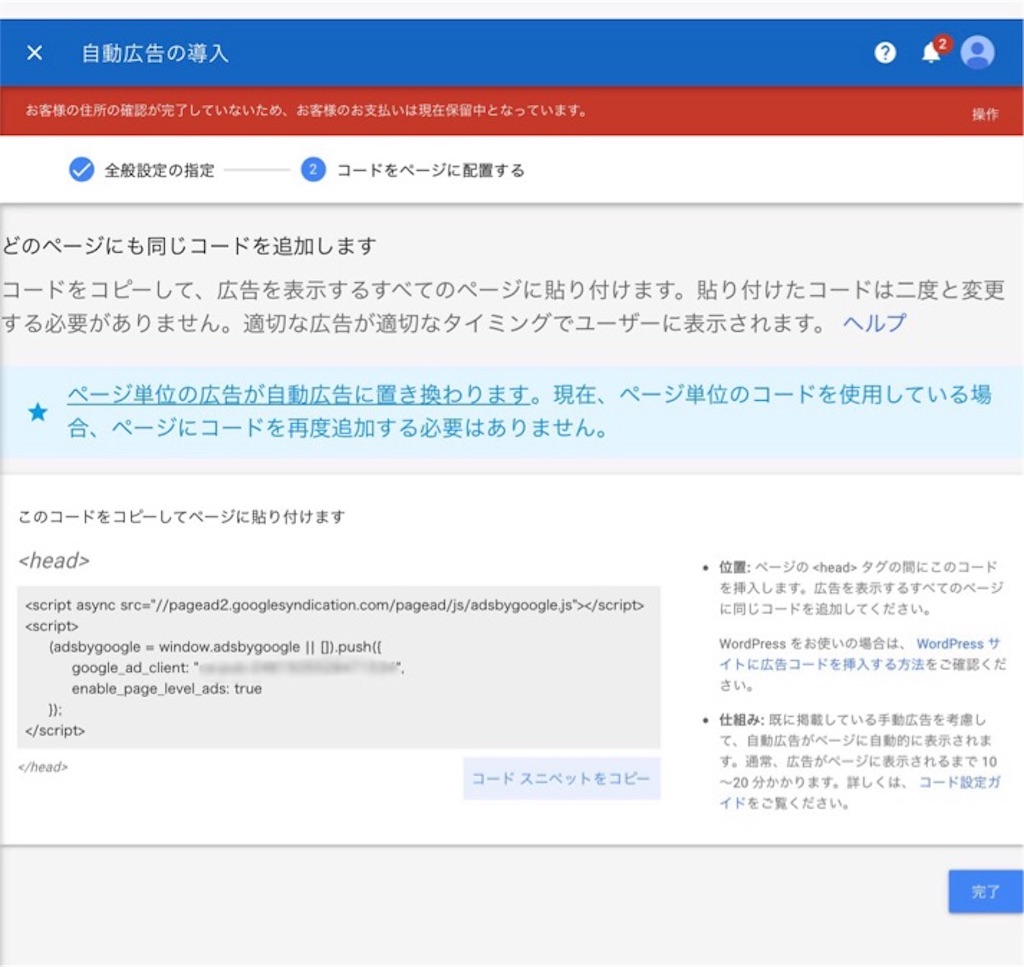Open the notifications bell icon

pyautogui.click(x=931, y=52)
